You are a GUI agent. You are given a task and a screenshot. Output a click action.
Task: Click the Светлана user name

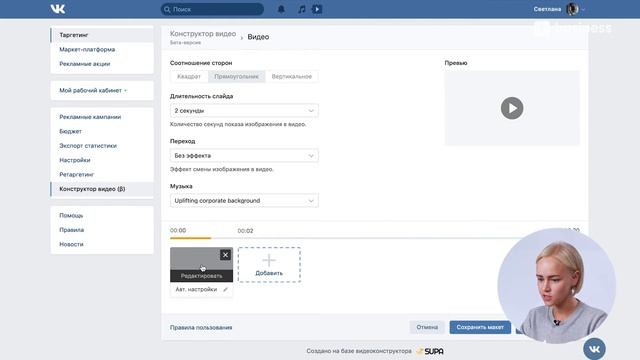coord(547,9)
